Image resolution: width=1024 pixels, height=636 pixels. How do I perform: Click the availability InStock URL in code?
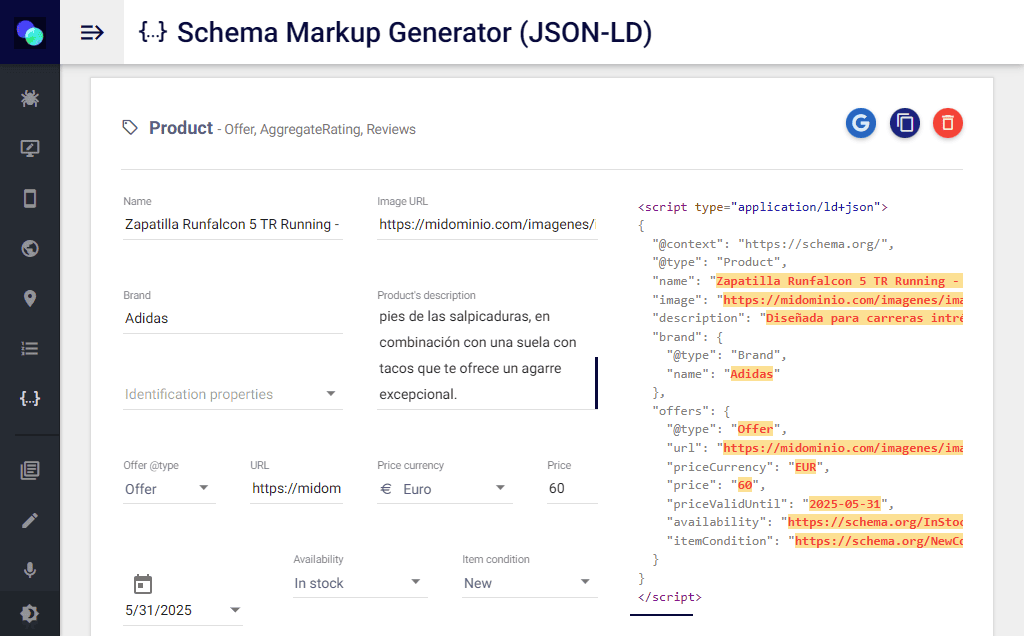coord(875,522)
